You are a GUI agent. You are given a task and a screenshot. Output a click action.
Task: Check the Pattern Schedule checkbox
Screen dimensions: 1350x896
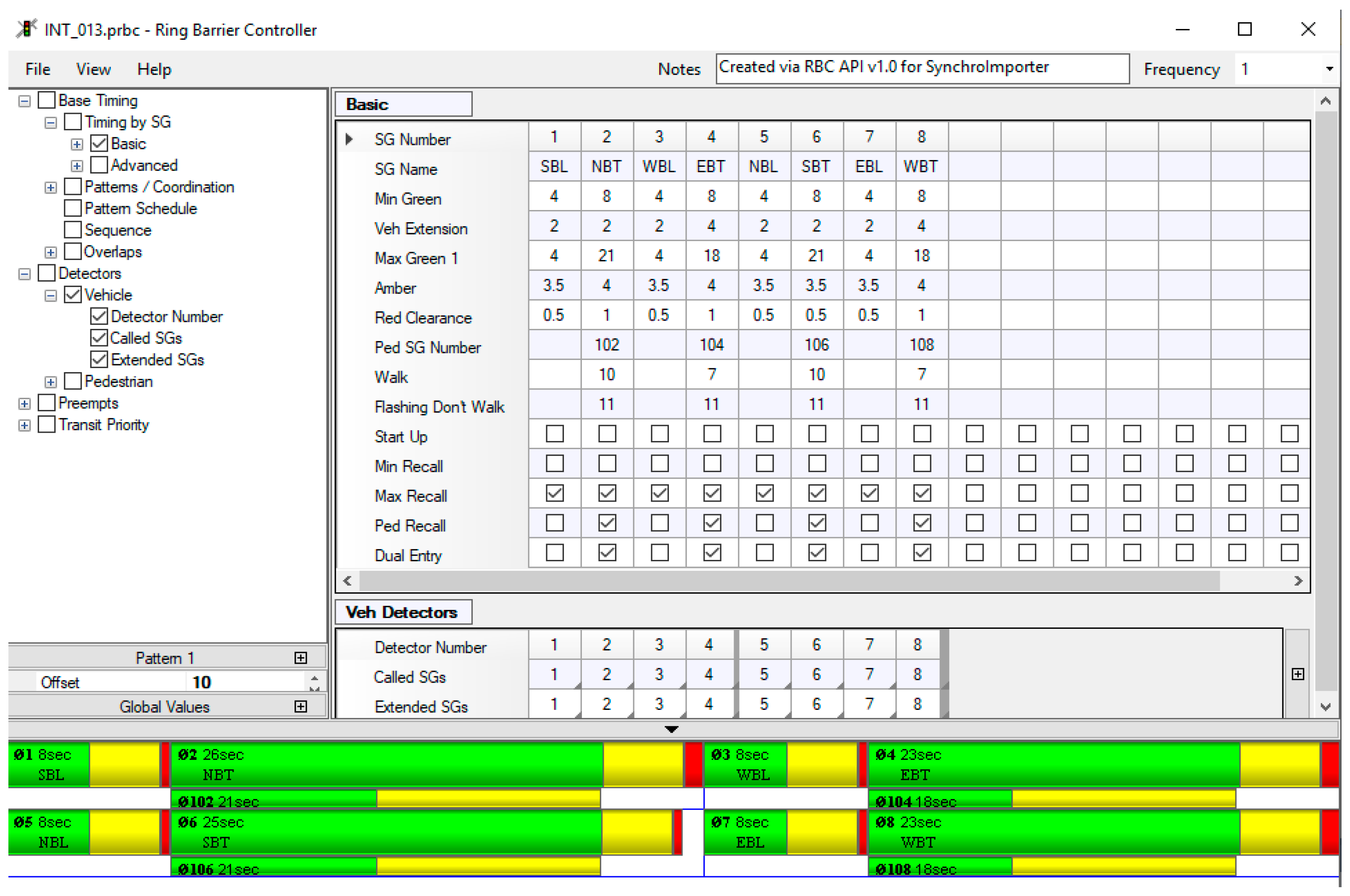click(x=73, y=209)
